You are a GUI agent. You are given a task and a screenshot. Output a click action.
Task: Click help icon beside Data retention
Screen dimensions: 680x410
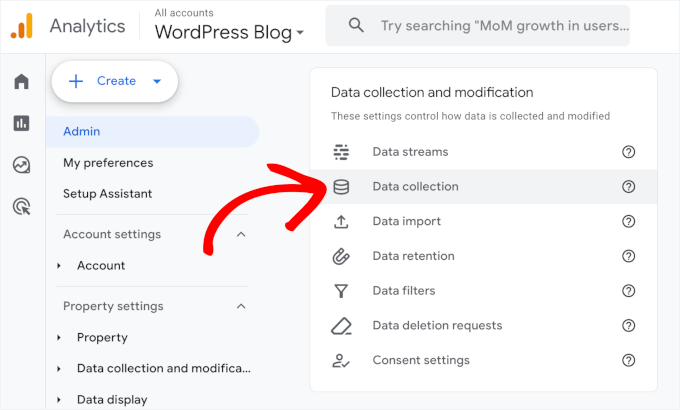click(x=628, y=256)
